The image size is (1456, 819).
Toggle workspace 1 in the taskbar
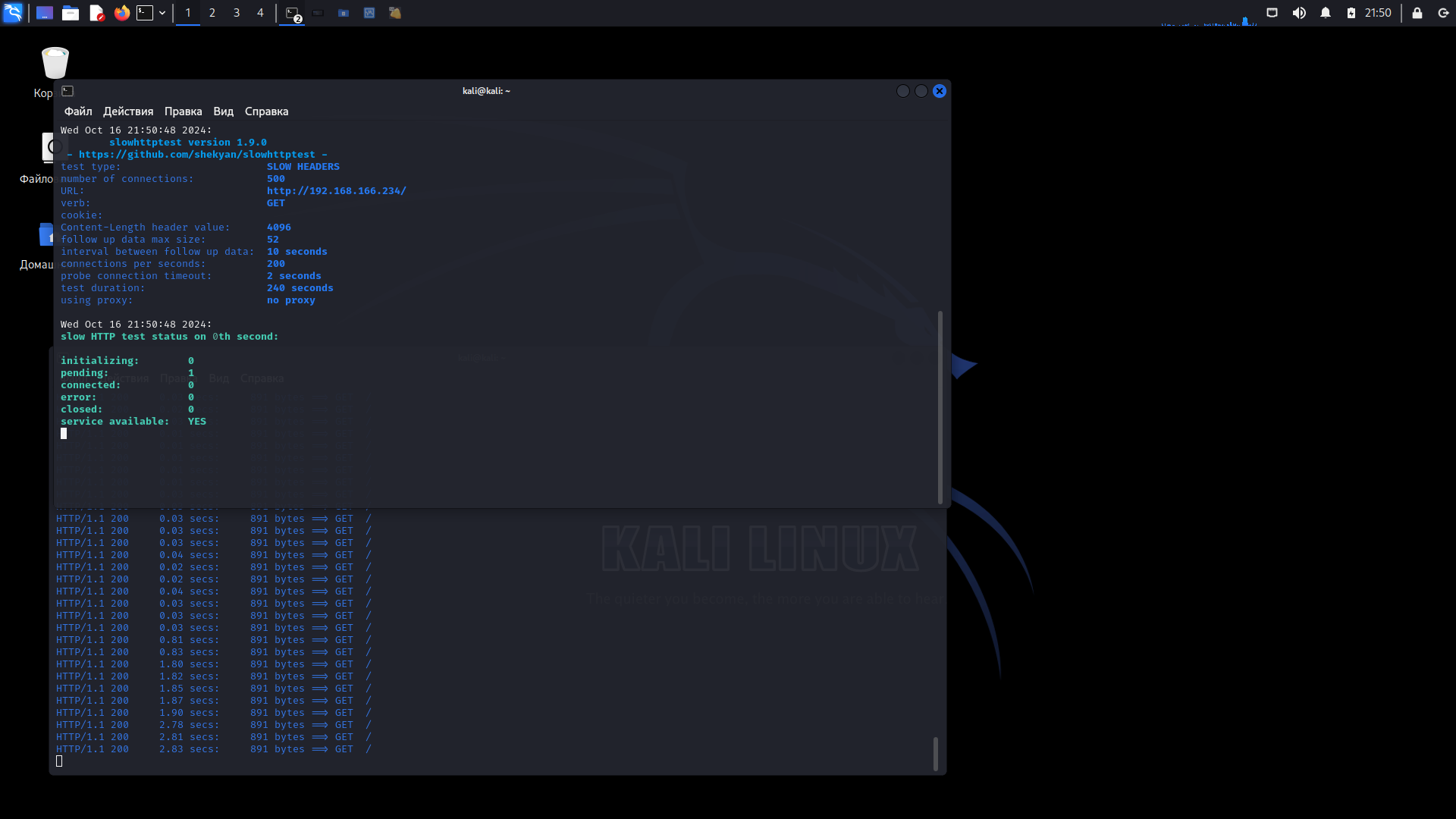(x=187, y=12)
